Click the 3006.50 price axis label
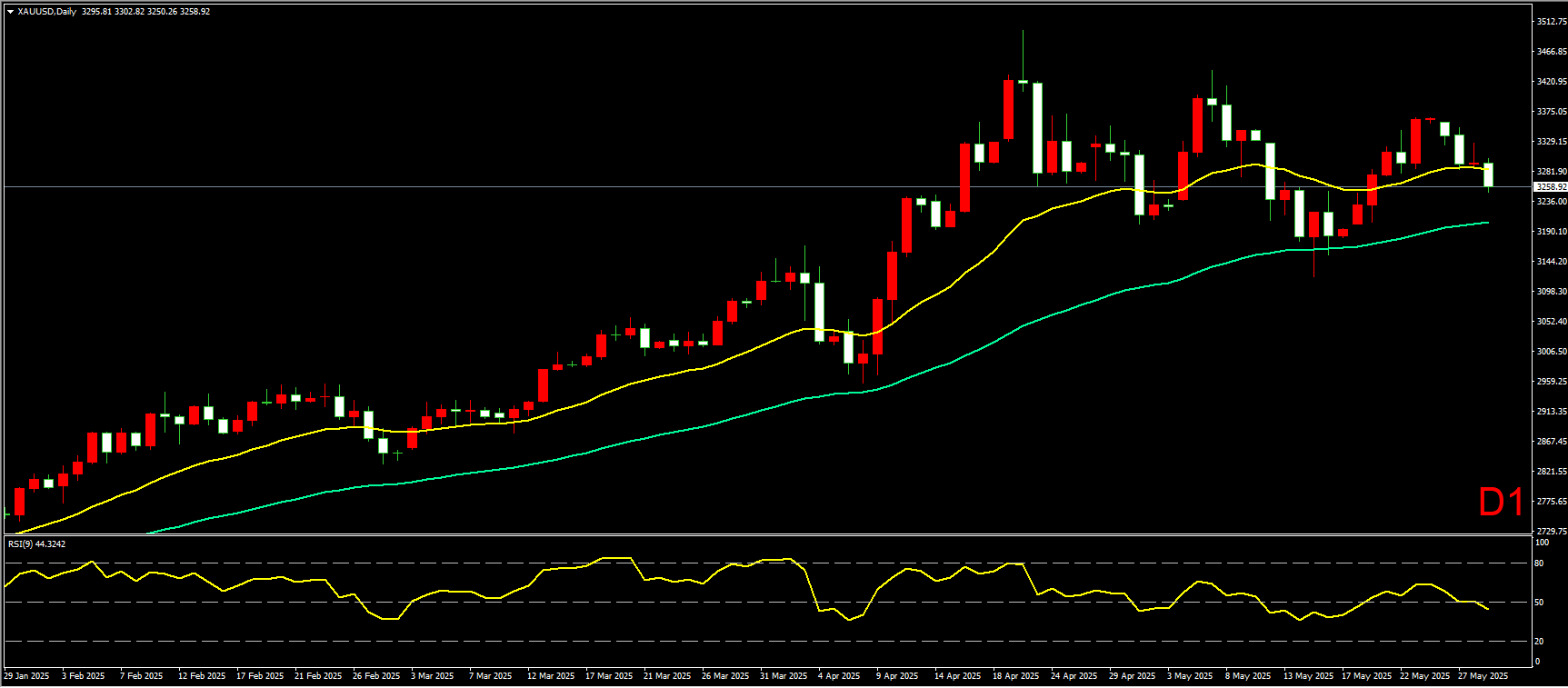1568x688 pixels. tap(1551, 352)
